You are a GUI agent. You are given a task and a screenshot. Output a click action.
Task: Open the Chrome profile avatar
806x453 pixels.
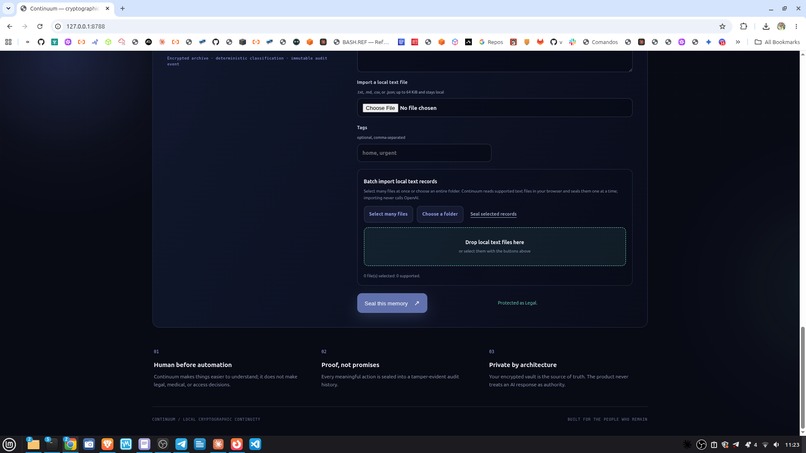781,26
